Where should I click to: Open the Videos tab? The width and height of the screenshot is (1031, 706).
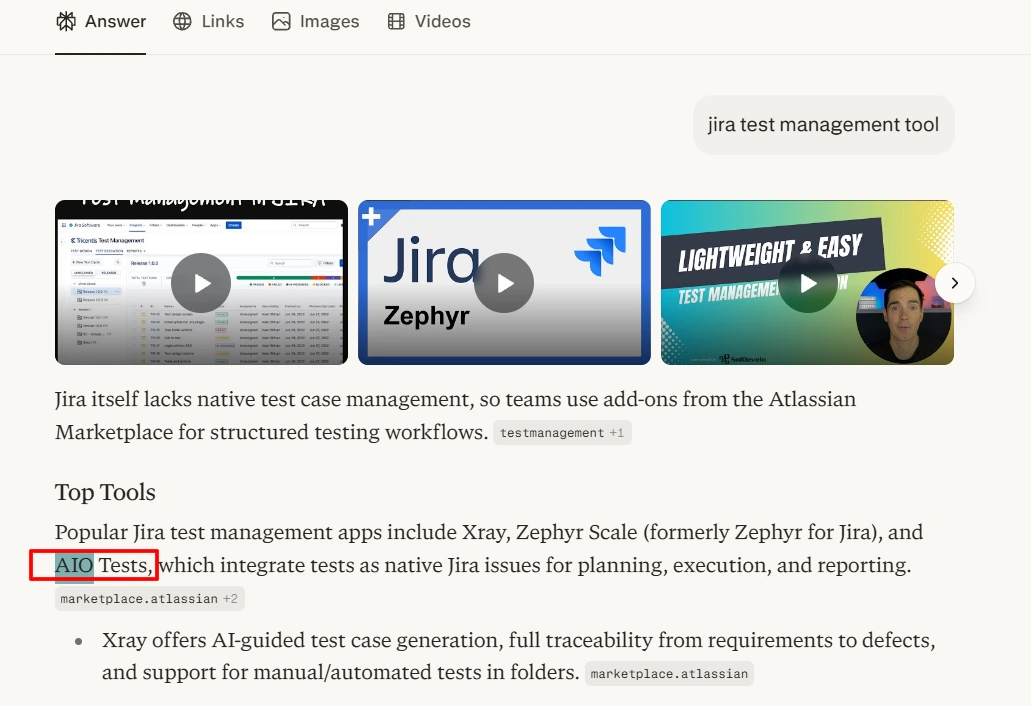429,22
